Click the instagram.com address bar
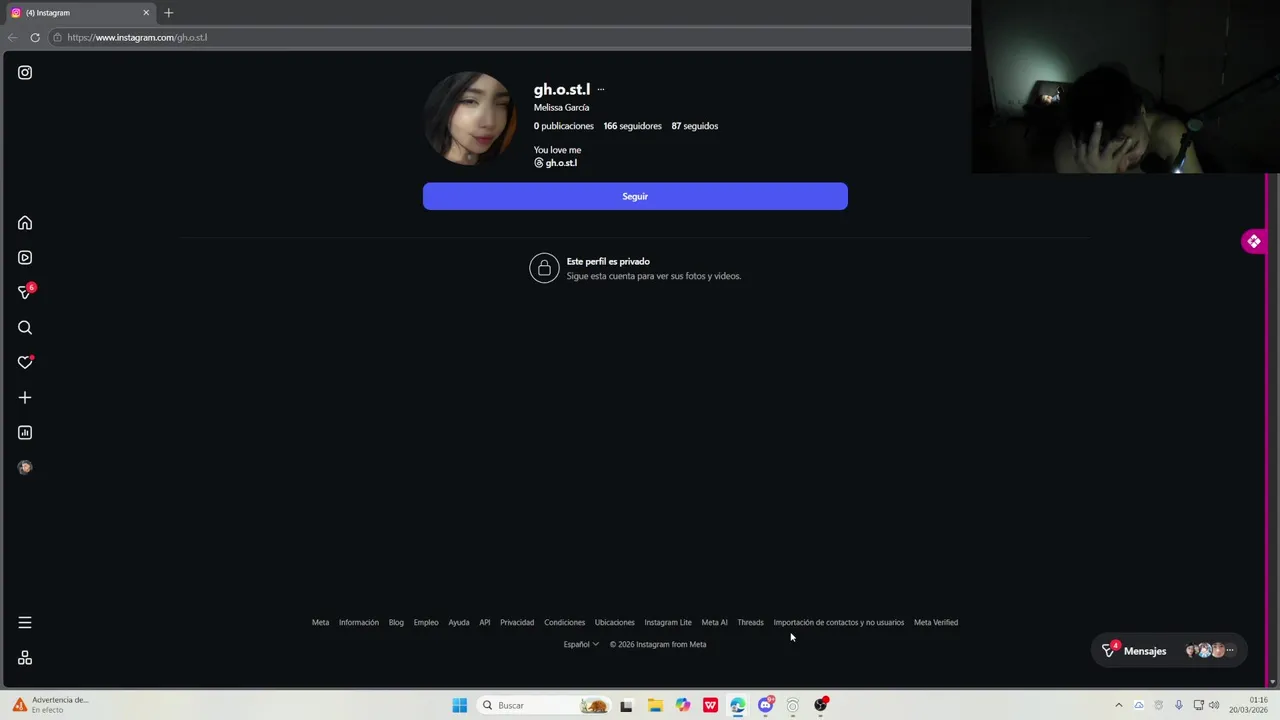 pyautogui.click(x=510, y=37)
